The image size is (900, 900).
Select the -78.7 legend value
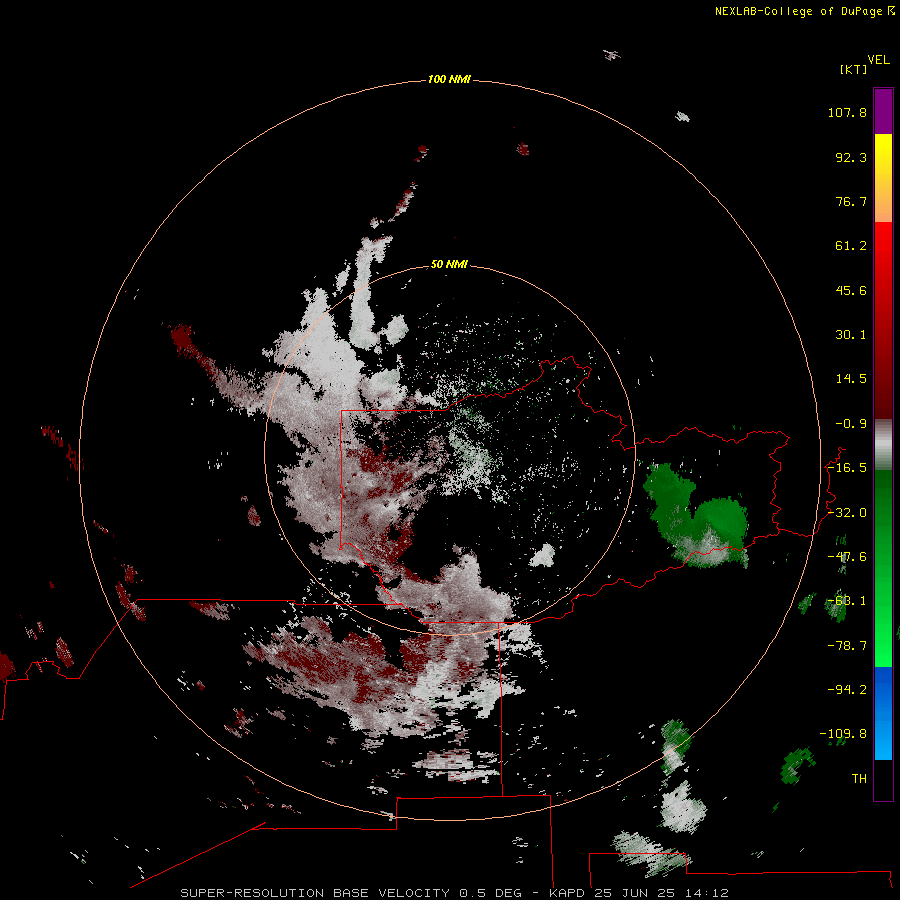coord(847,646)
